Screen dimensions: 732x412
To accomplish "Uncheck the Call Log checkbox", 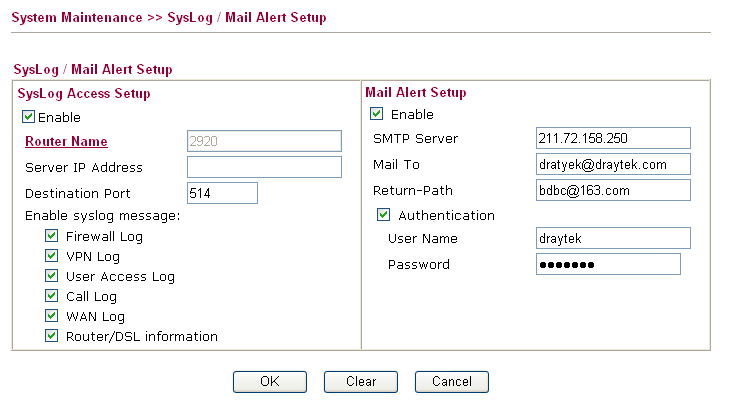I will coord(52,297).
